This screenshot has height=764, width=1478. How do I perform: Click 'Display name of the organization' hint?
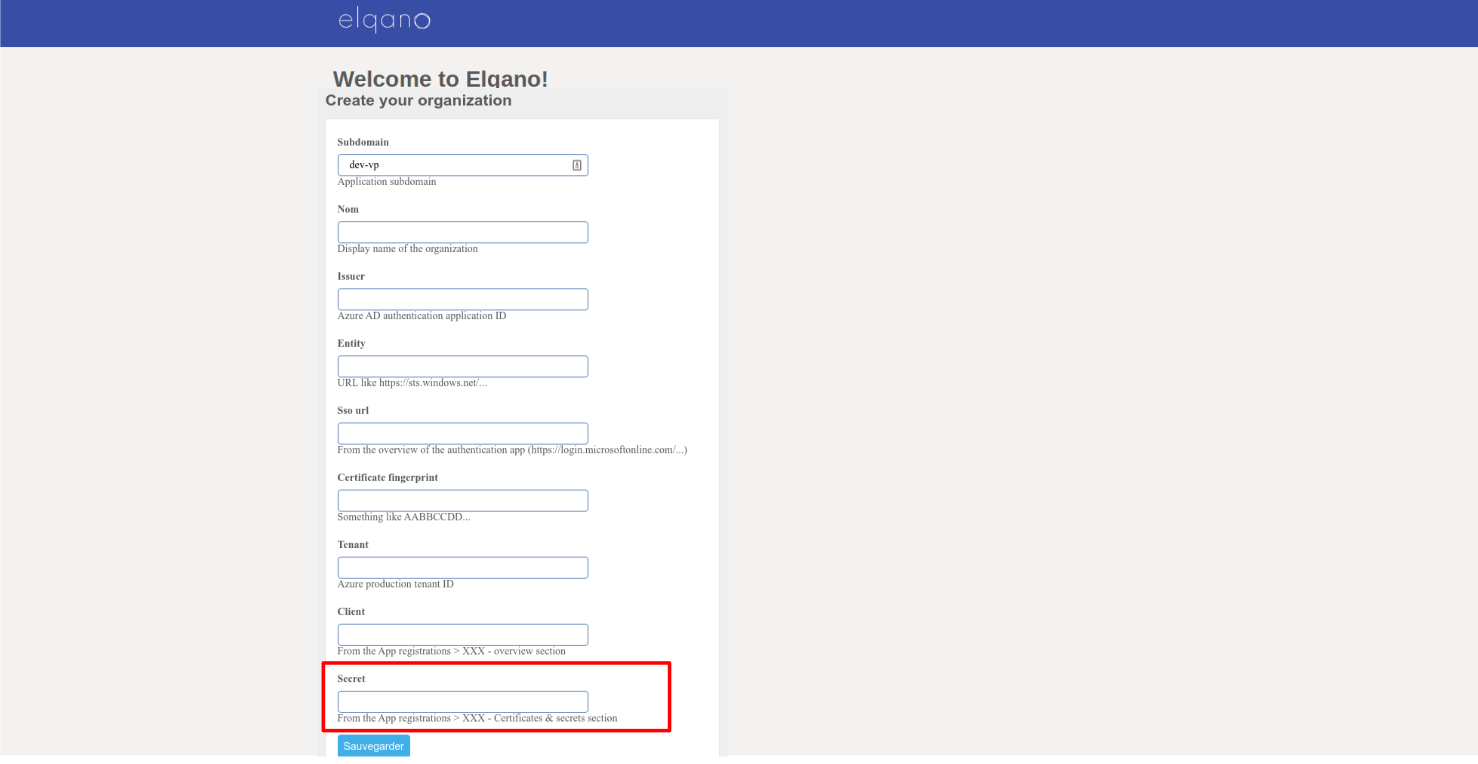[x=408, y=249]
